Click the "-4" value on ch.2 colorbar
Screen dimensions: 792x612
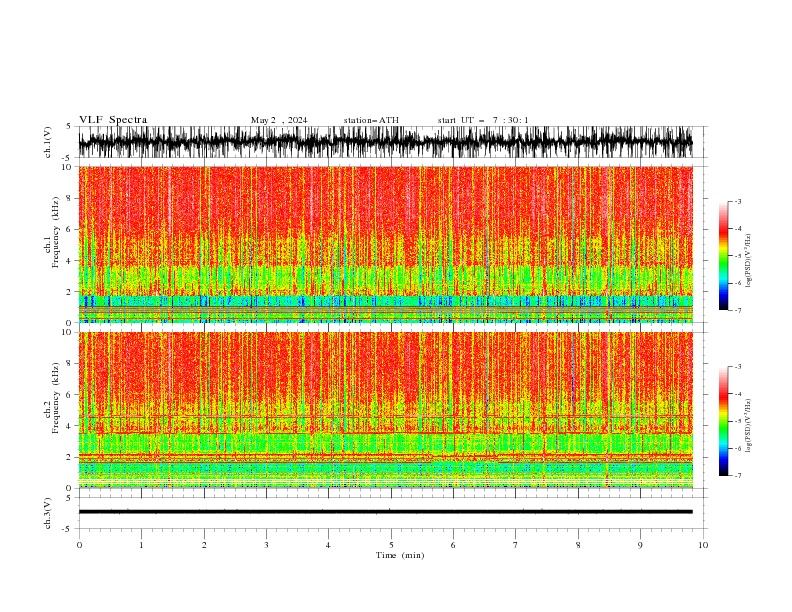[x=737, y=394]
